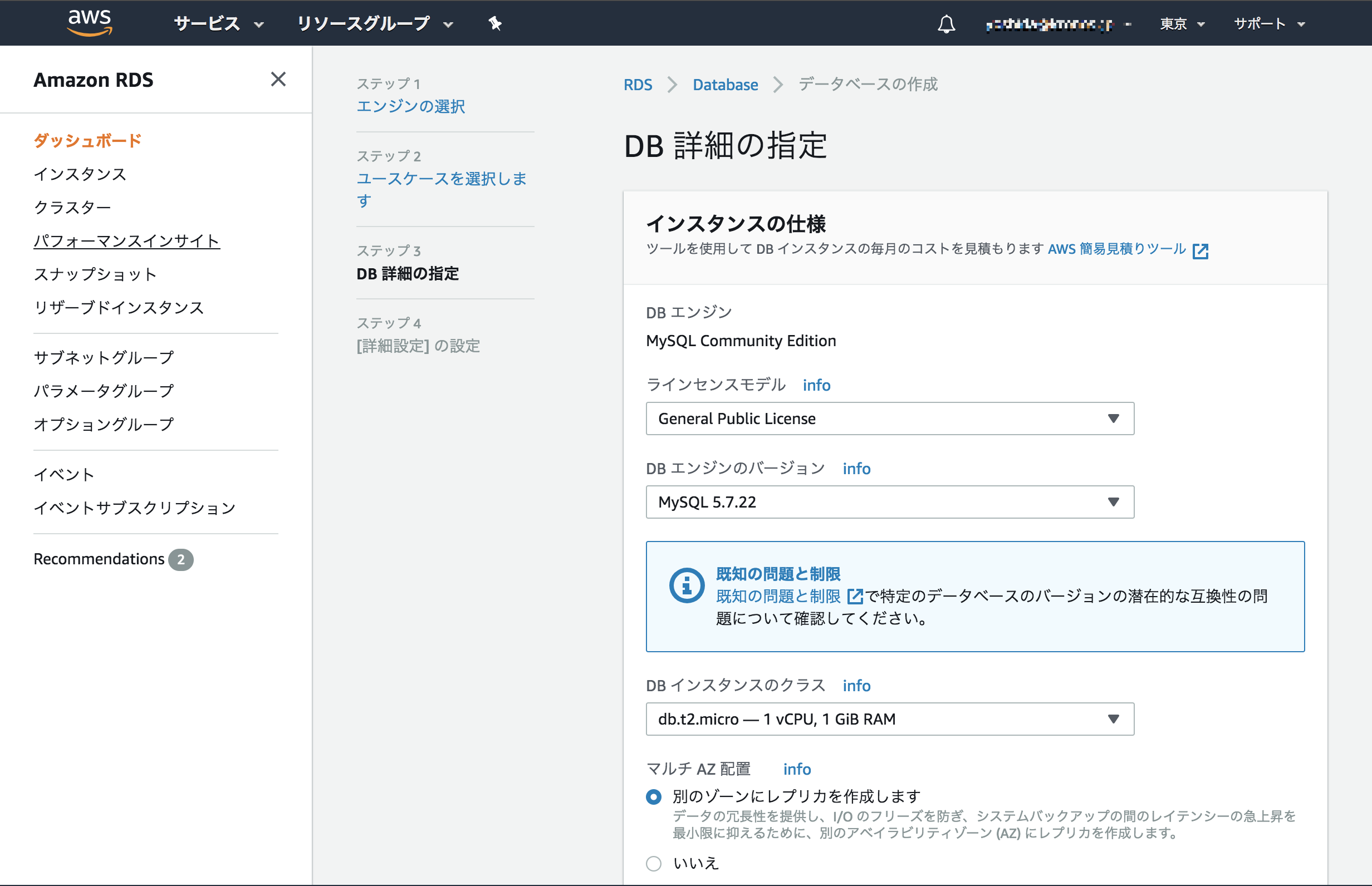Click the bold 既知の問題と制限 heading
Screen dimensions: 1372x886
click(x=778, y=574)
